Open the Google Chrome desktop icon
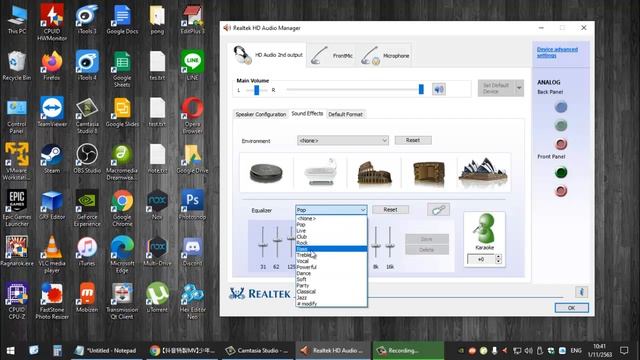640x360 pixels. click(122, 208)
